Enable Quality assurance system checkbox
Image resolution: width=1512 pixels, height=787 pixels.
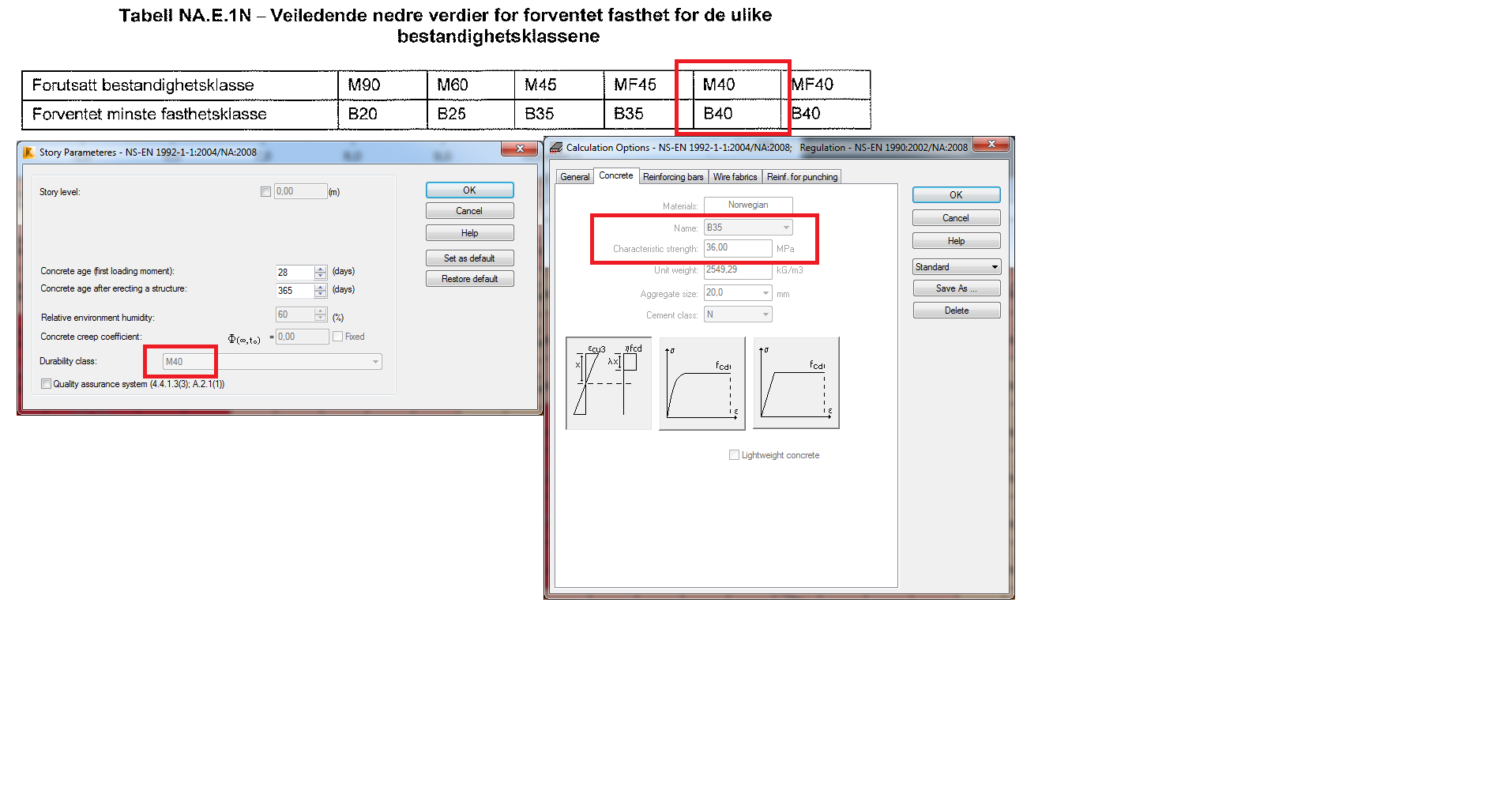click(46, 383)
